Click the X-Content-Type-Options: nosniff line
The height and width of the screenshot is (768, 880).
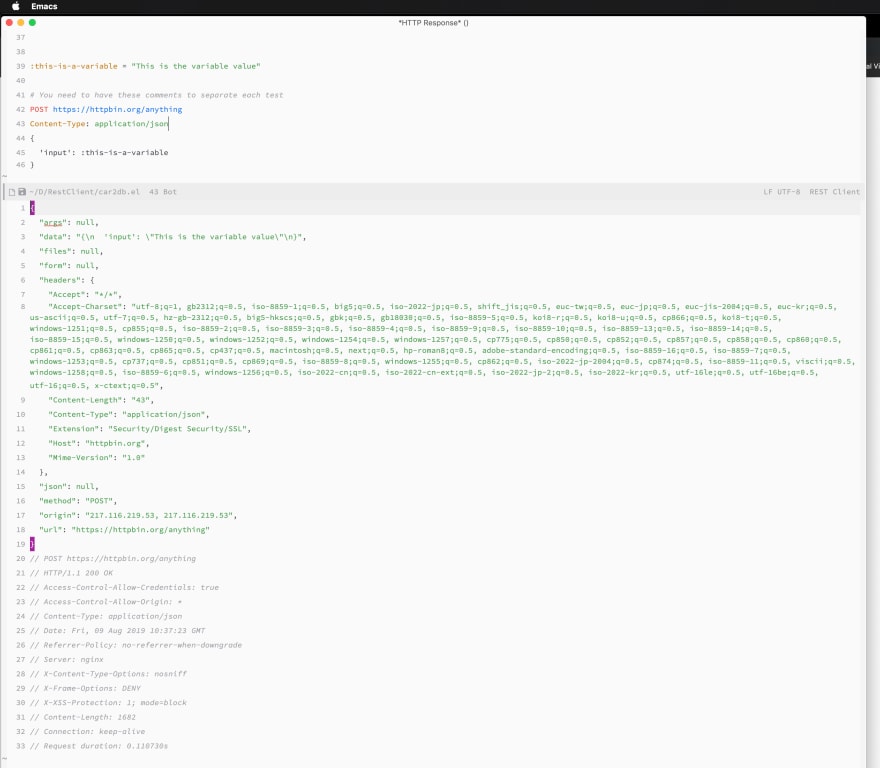click(108, 674)
